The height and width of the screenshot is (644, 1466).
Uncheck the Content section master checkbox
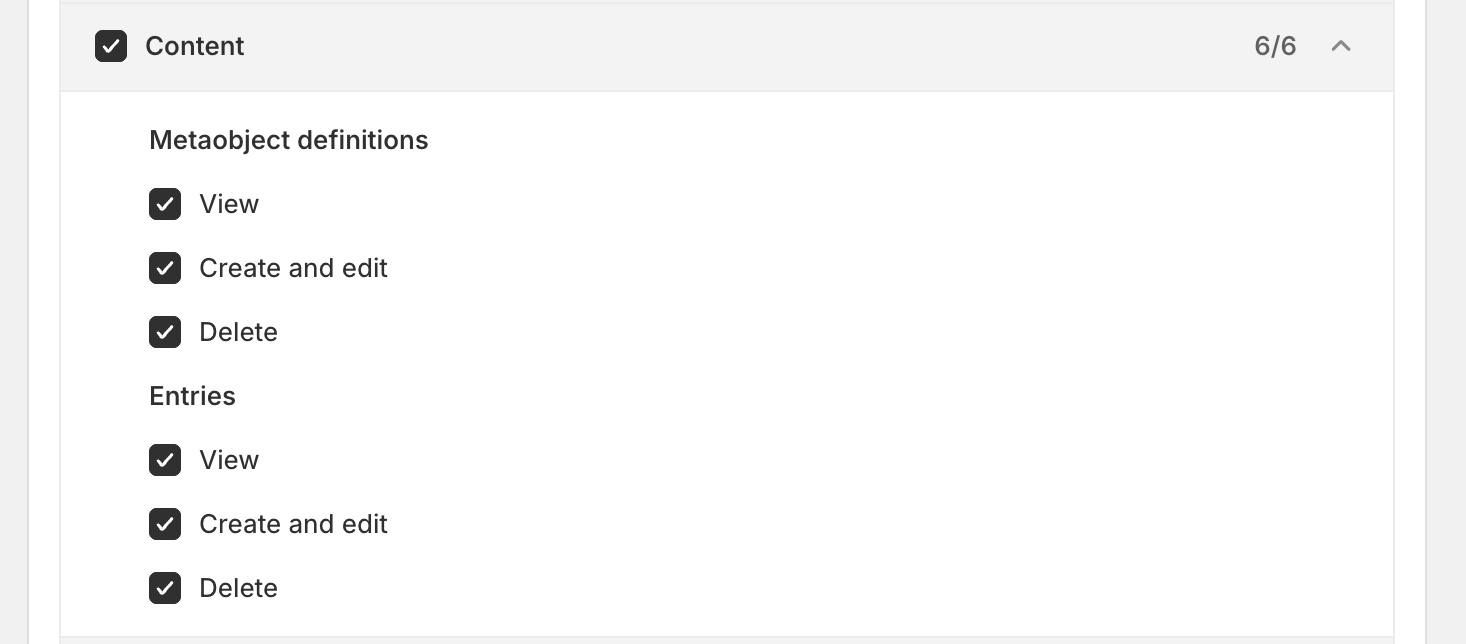coord(111,46)
